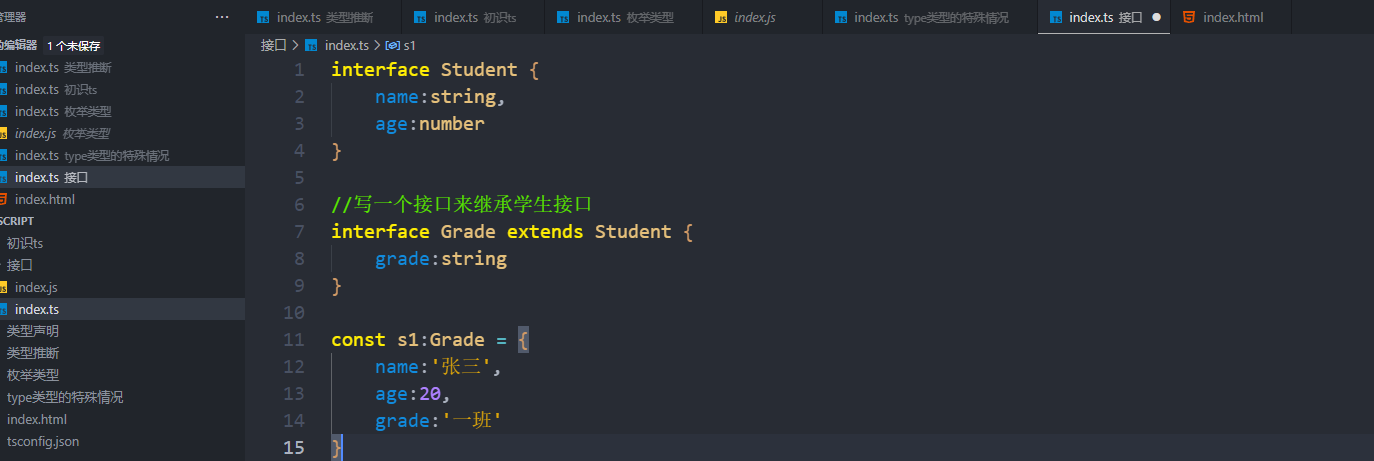1374x461 pixels.
Task: Click the TS icon on the 类型推断 tab
Action: point(263,17)
